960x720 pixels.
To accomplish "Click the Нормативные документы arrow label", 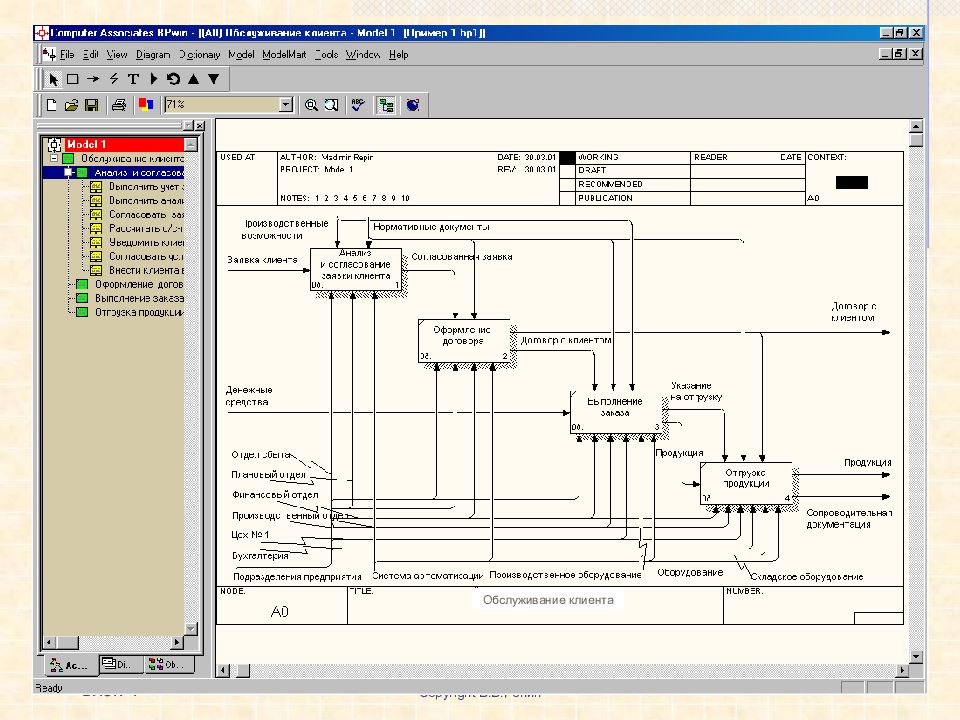I will (x=431, y=227).
